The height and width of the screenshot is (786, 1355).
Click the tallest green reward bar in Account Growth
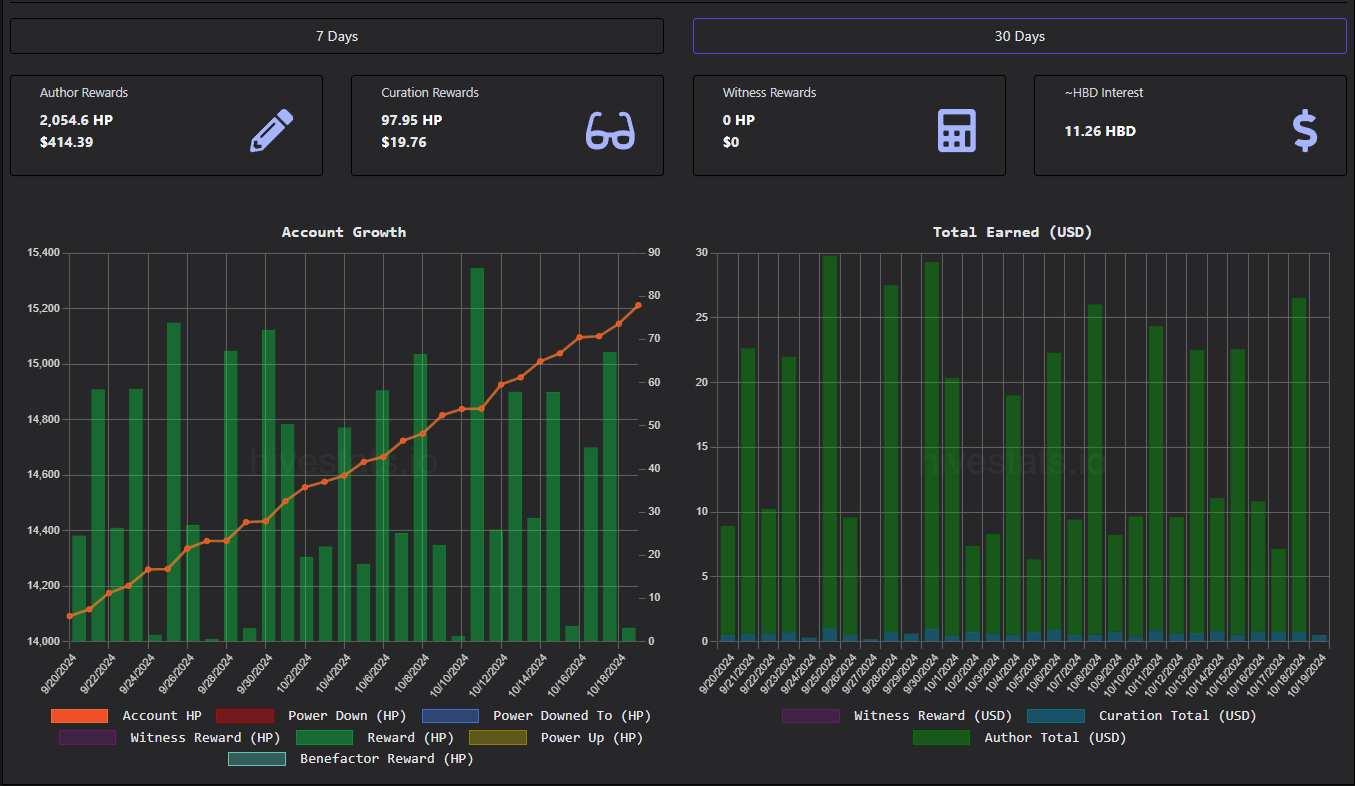(477, 454)
